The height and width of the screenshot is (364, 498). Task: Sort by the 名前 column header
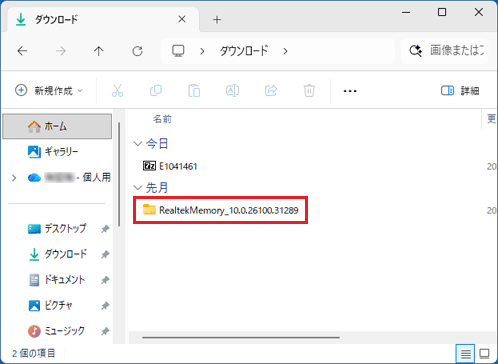click(x=162, y=119)
